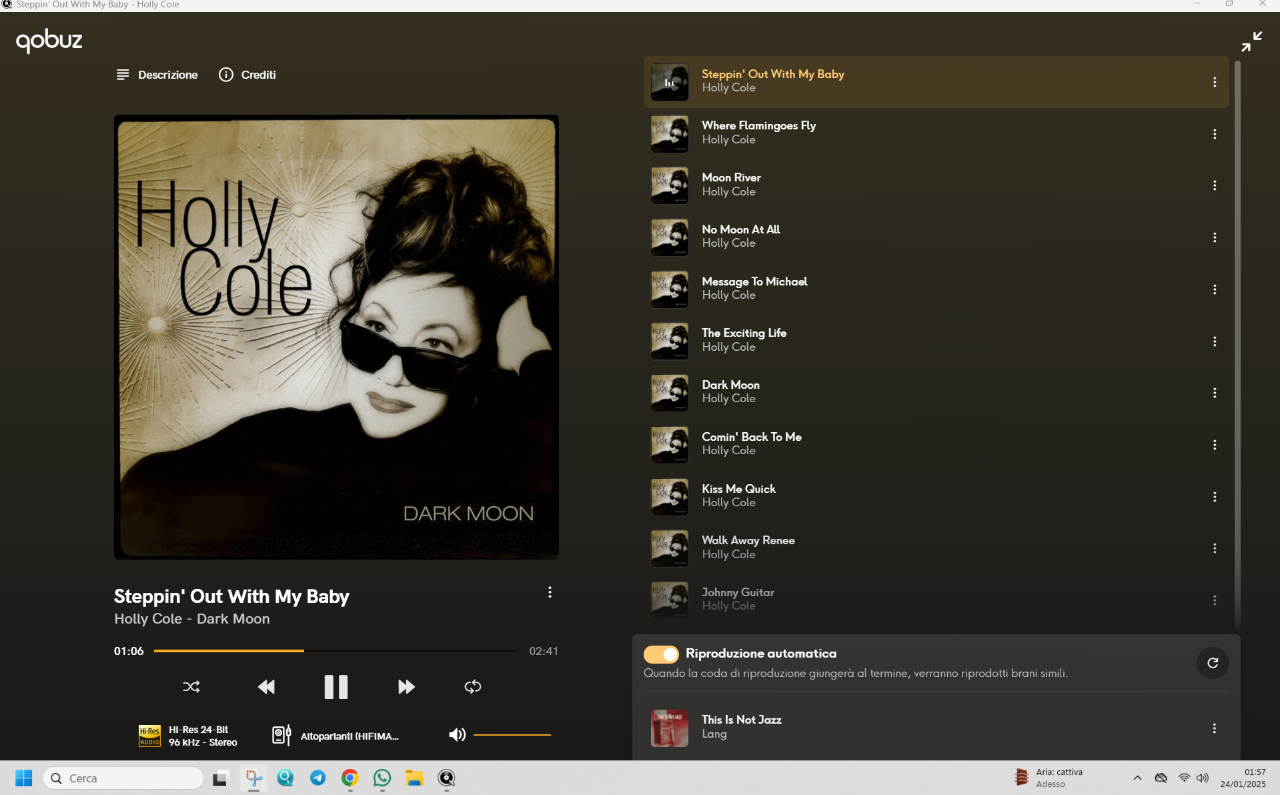Click the now-playing thumbnail in the queue
The width and height of the screenshot is (1280, 795).
click(670, 82)
